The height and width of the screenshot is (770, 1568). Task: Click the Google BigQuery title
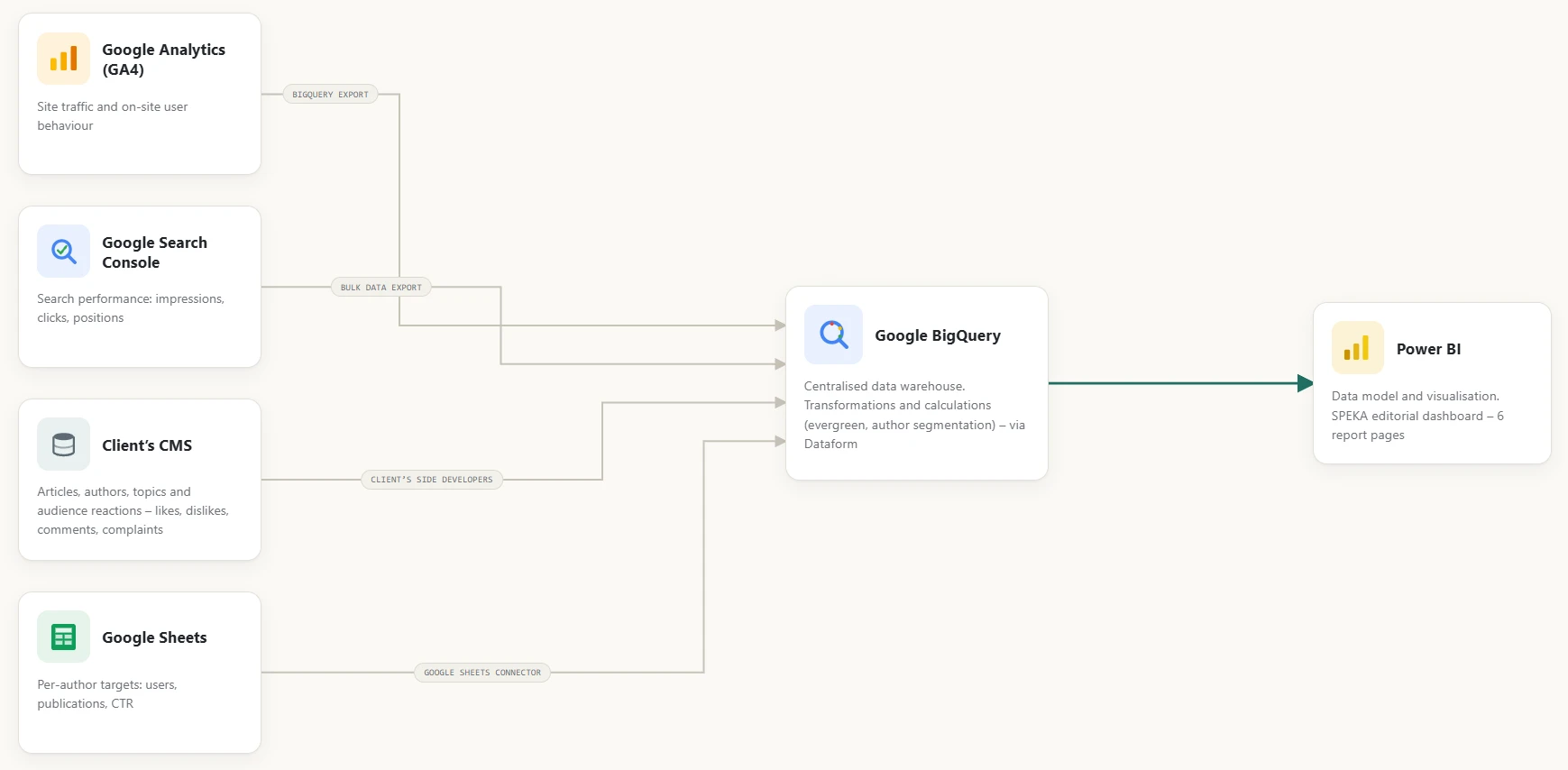pos(938,335)
